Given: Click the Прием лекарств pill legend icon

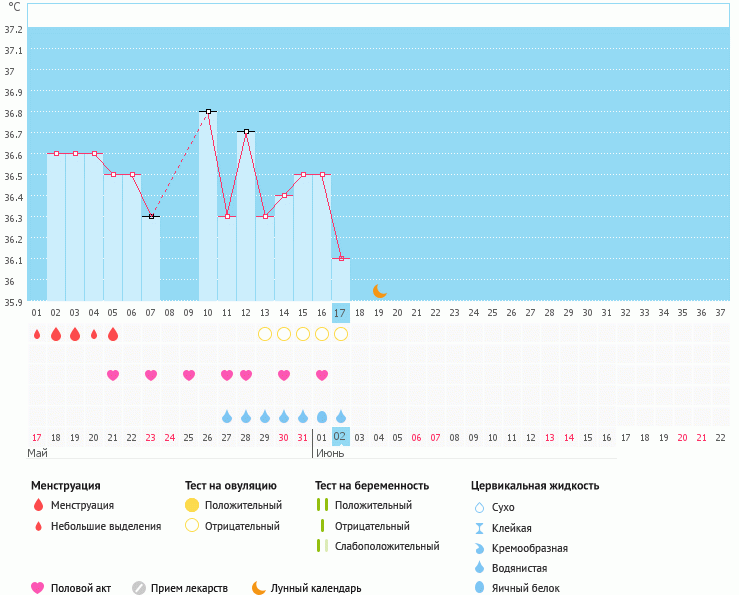Looking at the screenshot, I should (x=139, y=588).
